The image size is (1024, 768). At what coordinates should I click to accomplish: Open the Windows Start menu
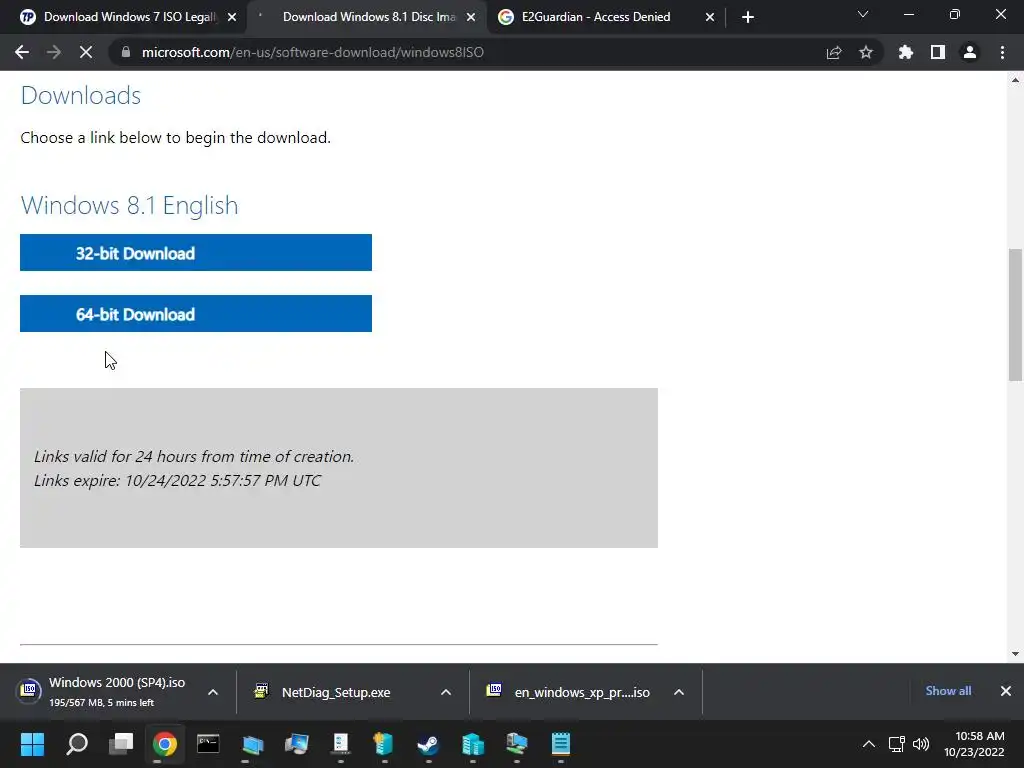pyautogui.click(x=32, y=744)
